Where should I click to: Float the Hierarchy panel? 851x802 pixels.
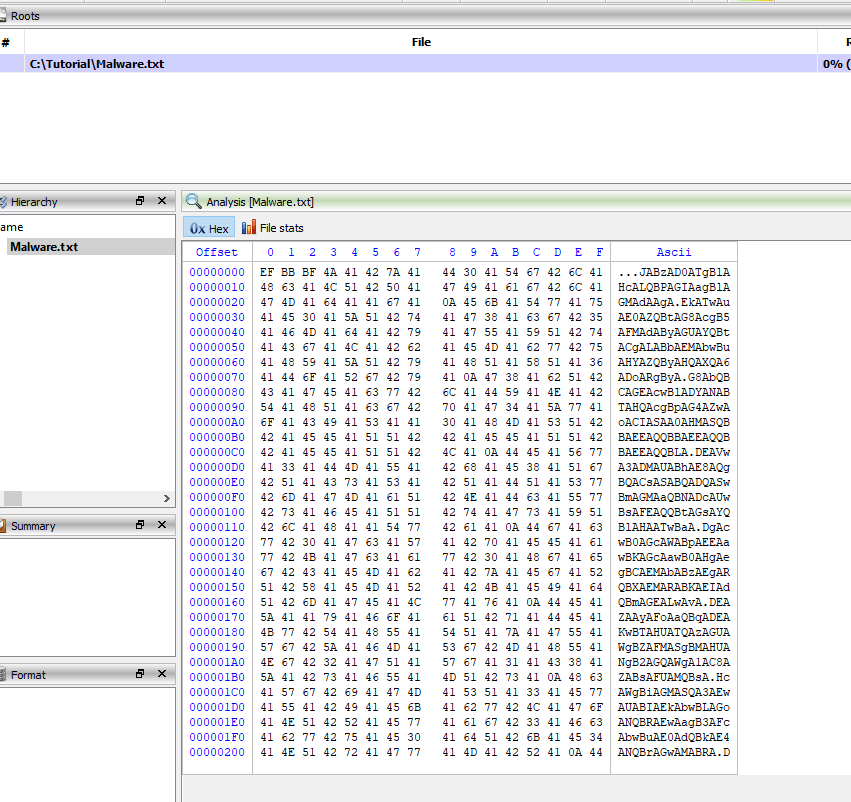[141, 201]
